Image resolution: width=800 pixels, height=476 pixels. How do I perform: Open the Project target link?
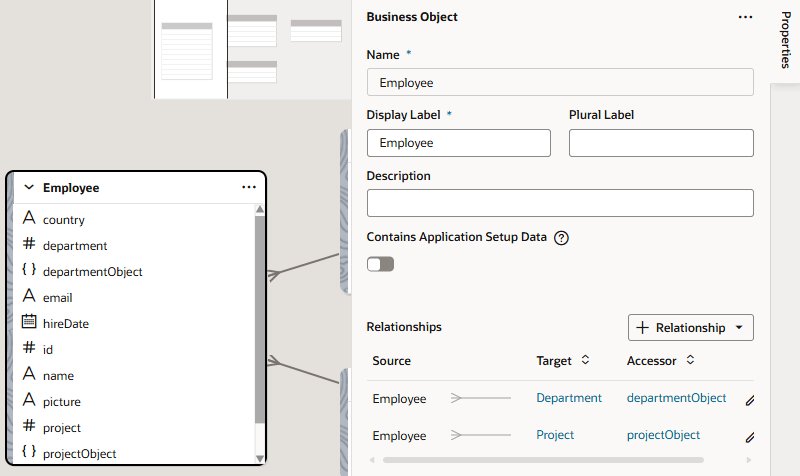tap(555, 435)
